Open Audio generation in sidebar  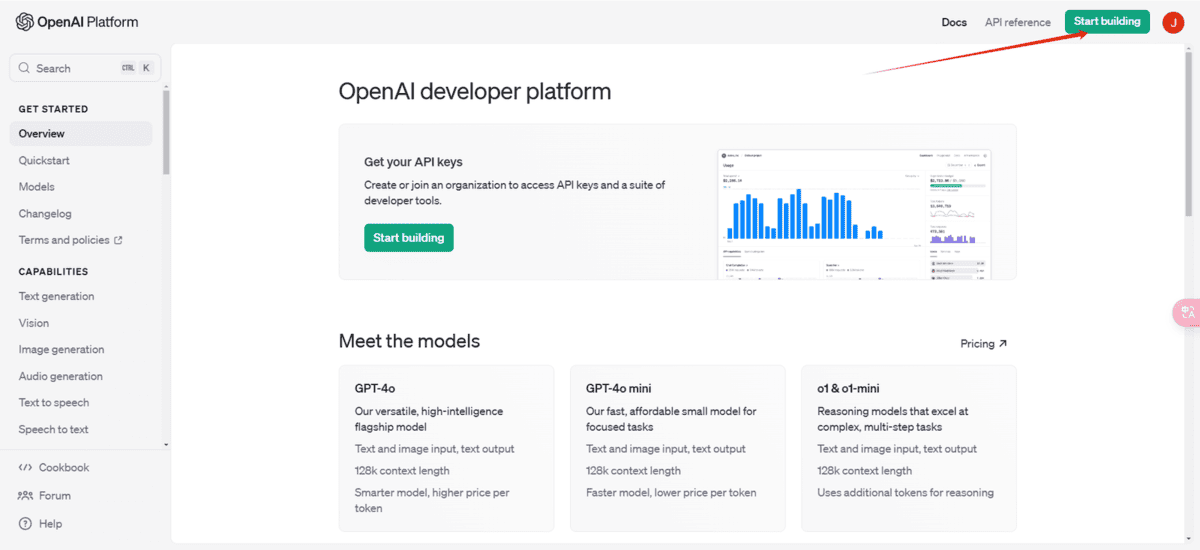pos(60,376)
